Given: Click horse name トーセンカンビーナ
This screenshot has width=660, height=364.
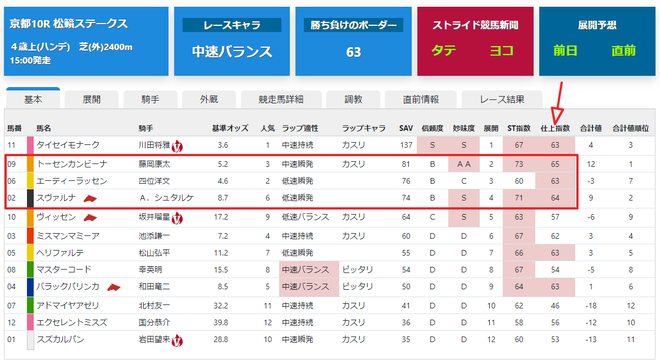Looking at the screenshot, I should [x=72, y=164].
